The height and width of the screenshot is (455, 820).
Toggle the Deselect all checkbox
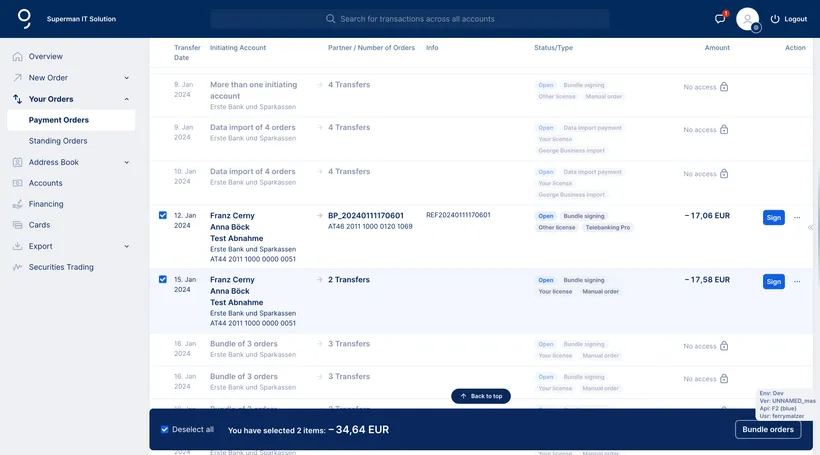click(x=165, y=429)
